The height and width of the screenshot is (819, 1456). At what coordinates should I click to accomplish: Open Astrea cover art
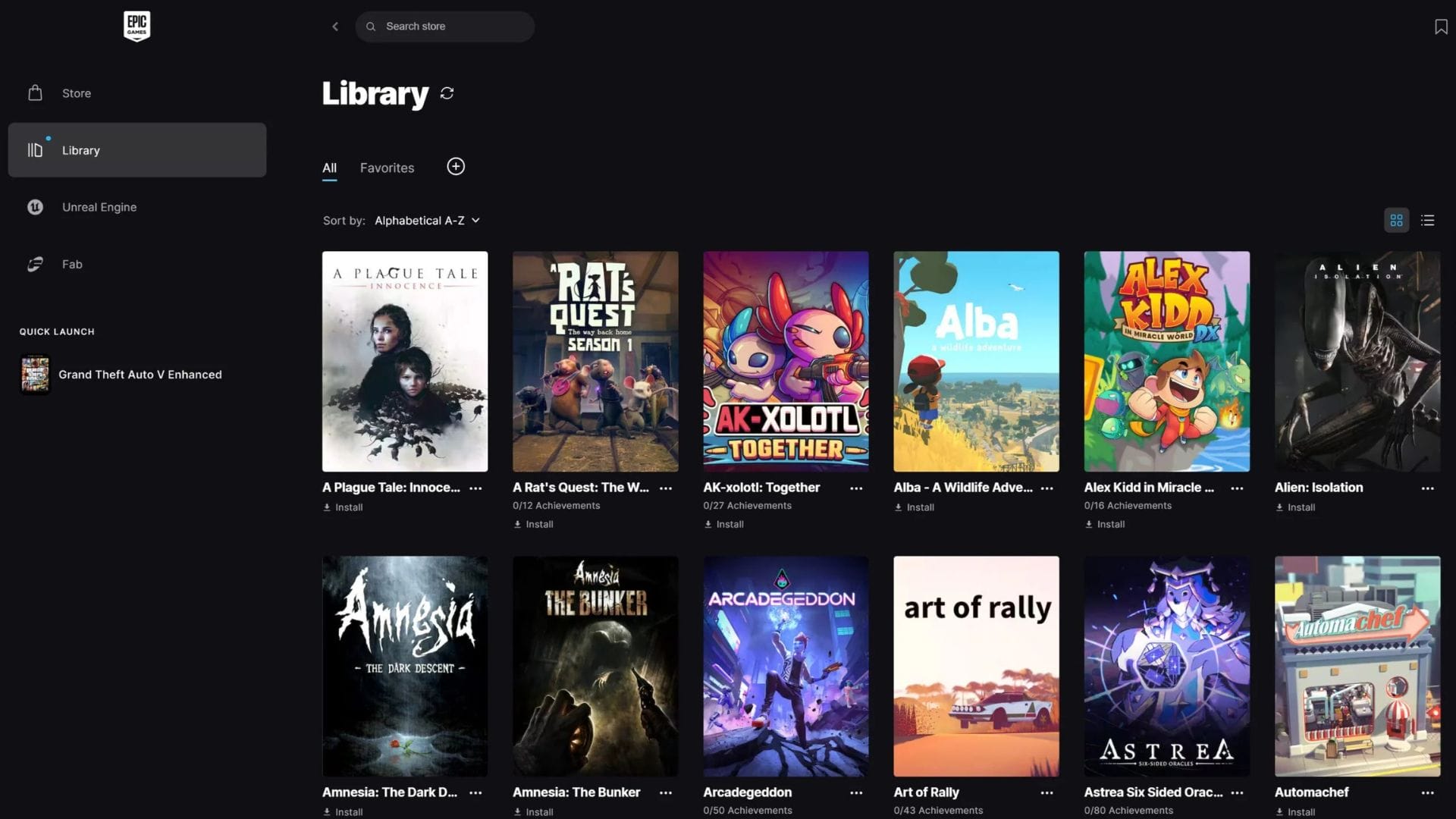(1166, 666)
